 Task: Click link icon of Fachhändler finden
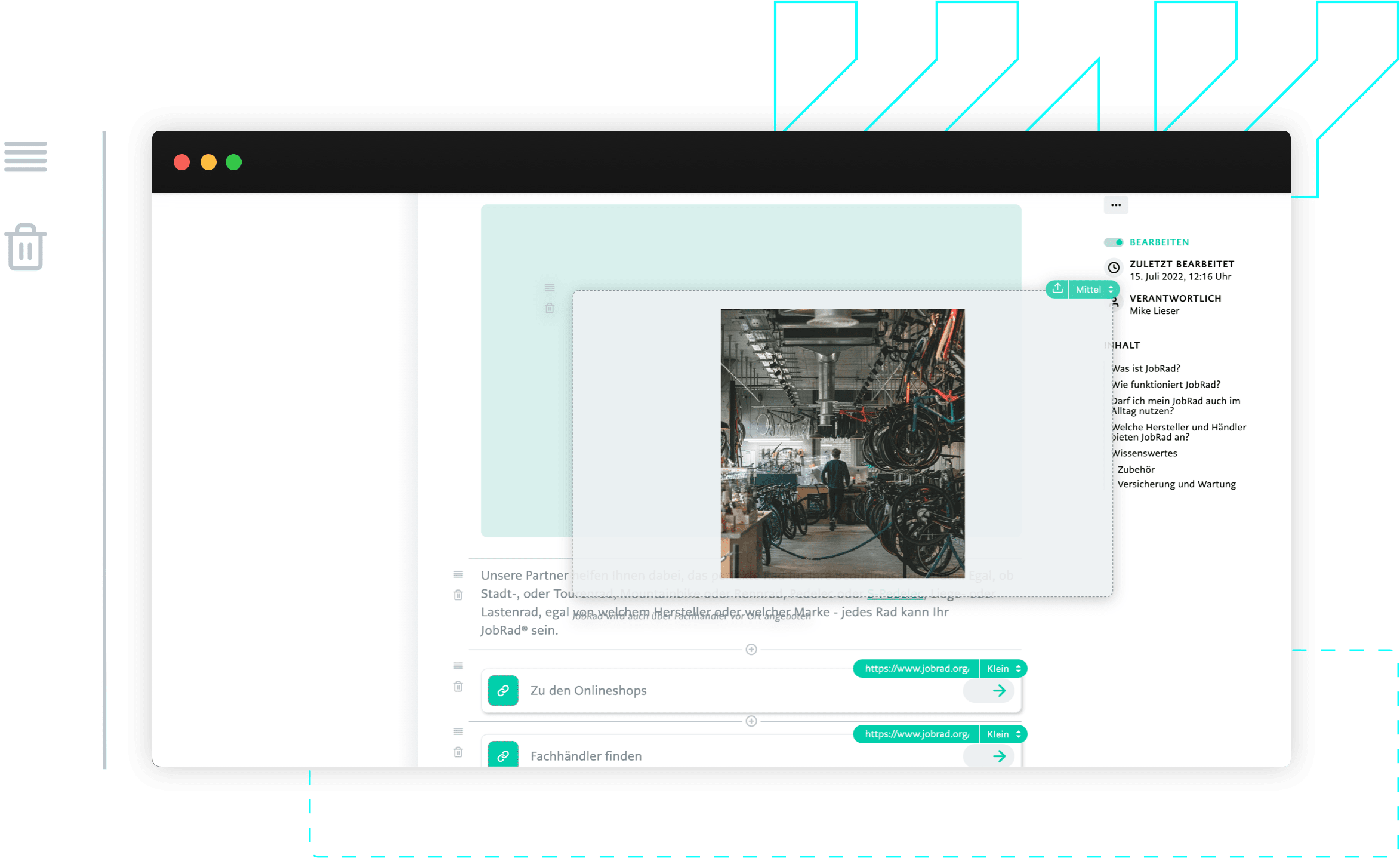502,755
